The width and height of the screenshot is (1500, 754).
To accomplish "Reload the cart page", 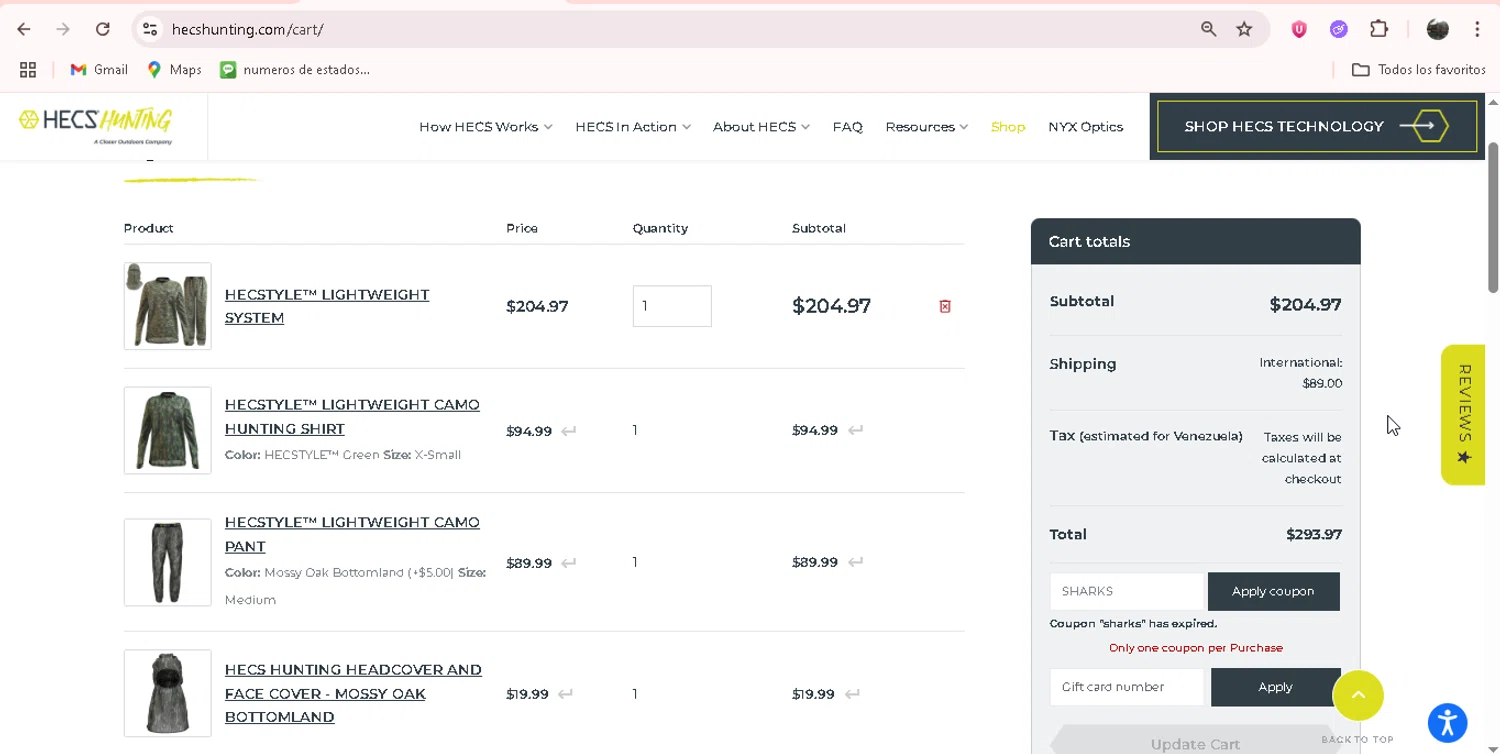I will pos(102,29).
